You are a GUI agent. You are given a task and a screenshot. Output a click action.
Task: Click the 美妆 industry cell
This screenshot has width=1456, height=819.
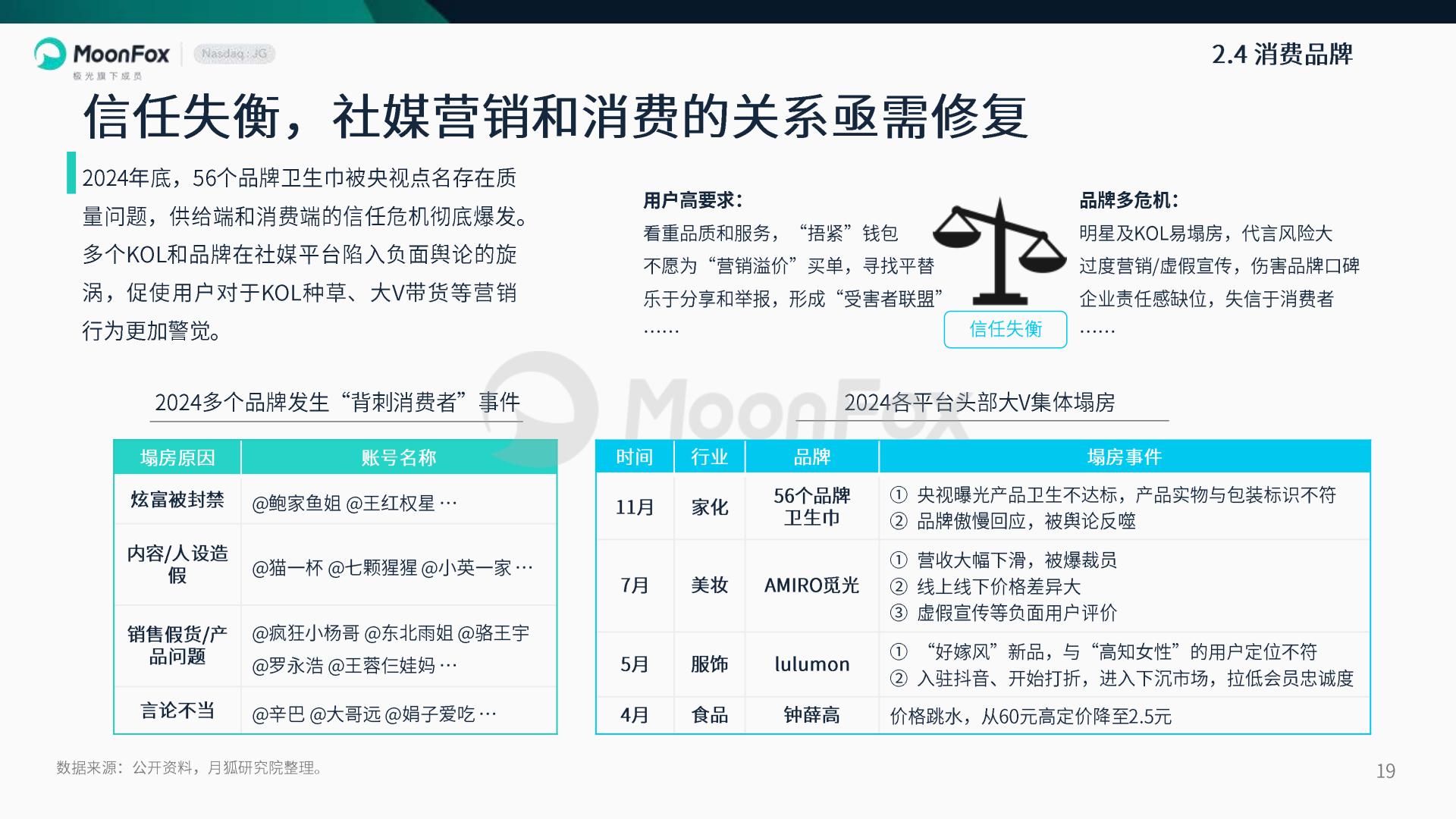click(710, 585)
